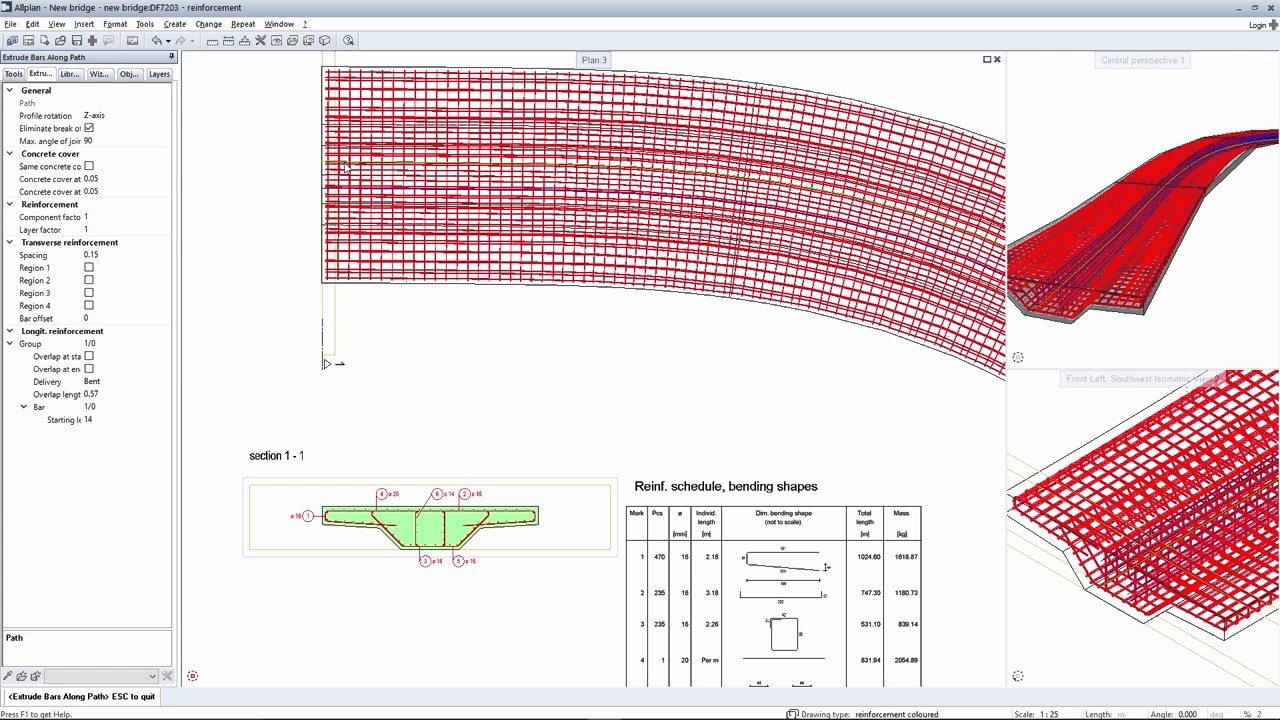Image resolution: width=1280 pixels, height=720 pixels.
Task: Maximize the Plan:3 viewport
Action: point(987,60)
